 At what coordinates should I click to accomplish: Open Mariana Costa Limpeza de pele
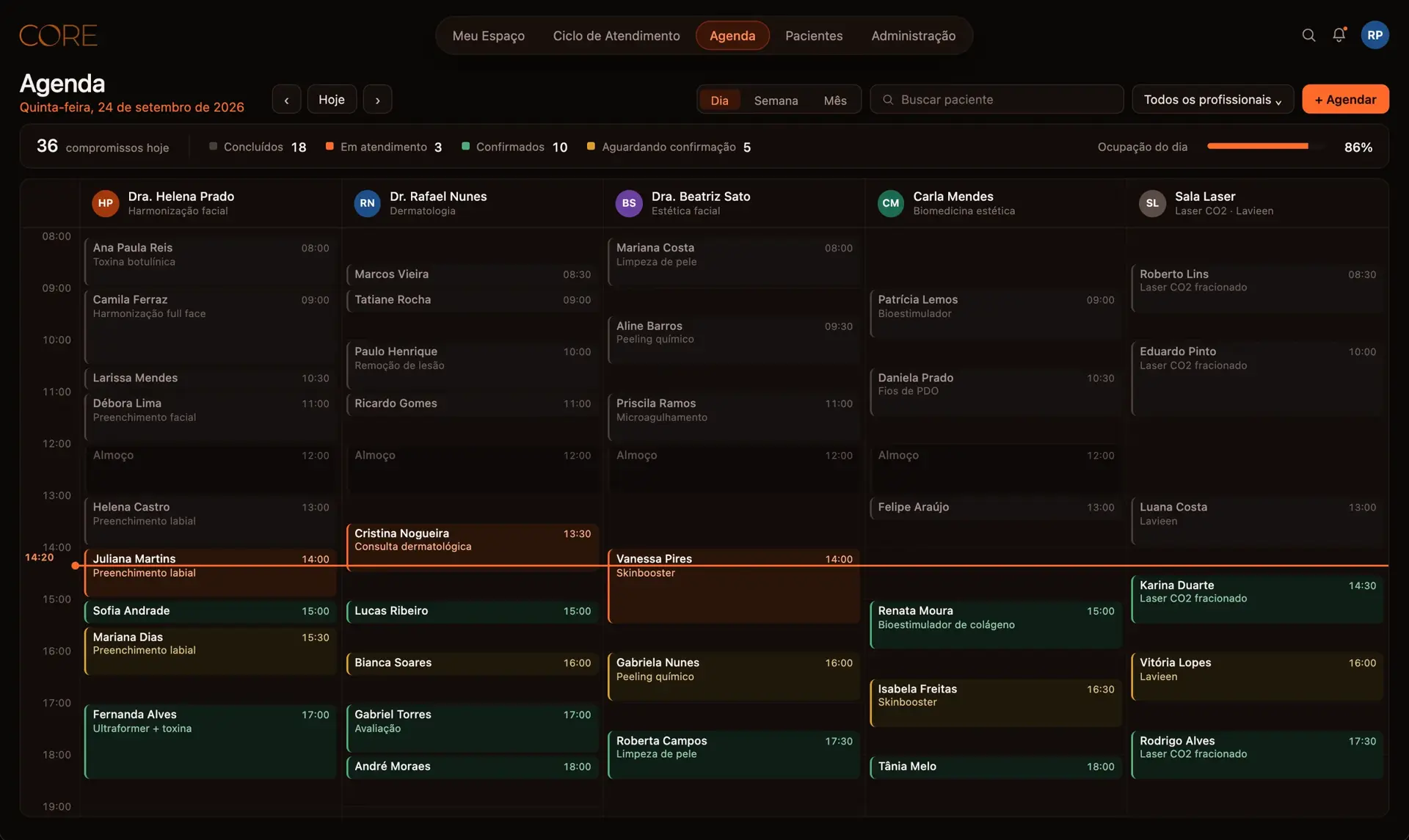(x=734, y=261)
